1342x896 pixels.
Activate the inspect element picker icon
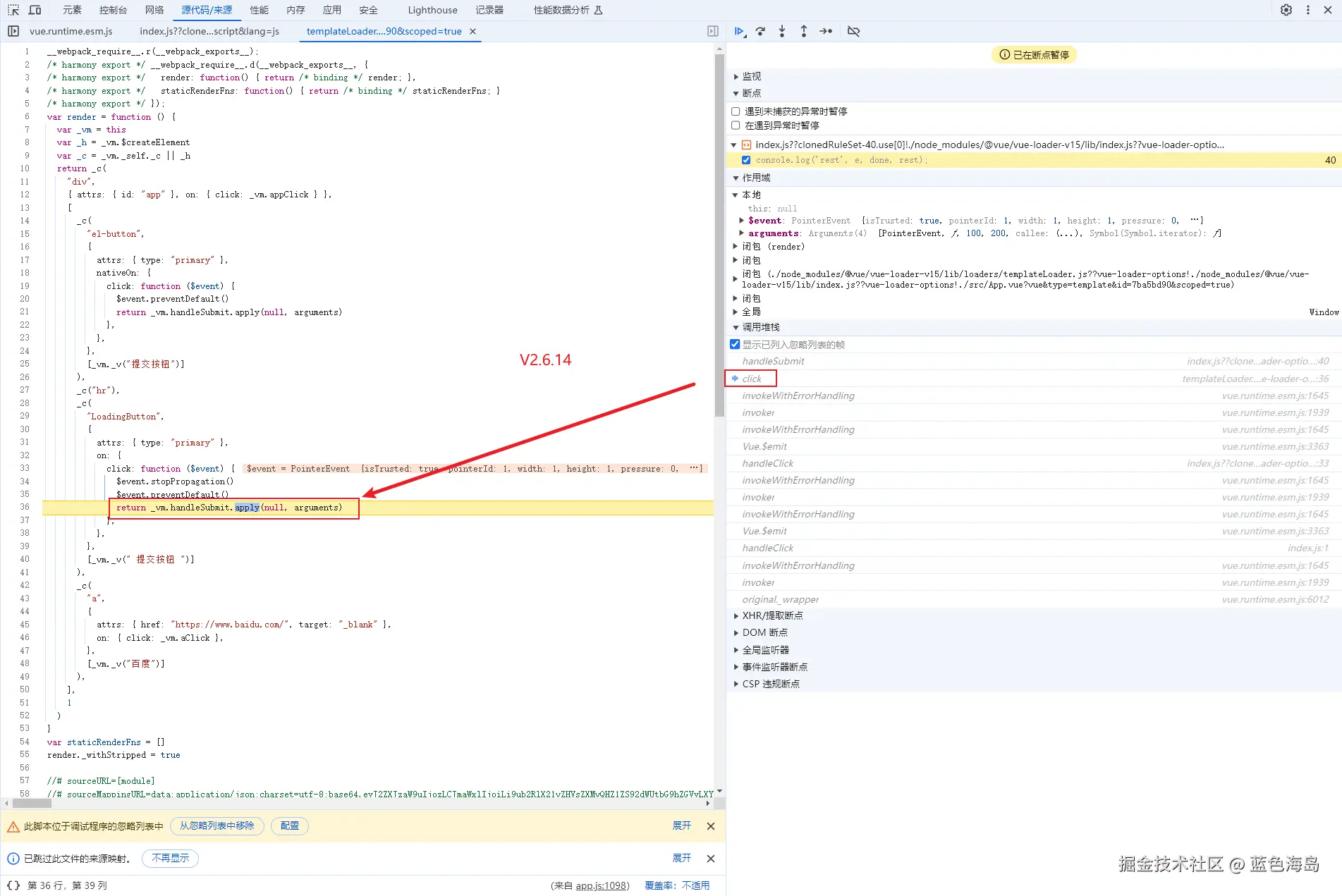(x=13, y=10)
